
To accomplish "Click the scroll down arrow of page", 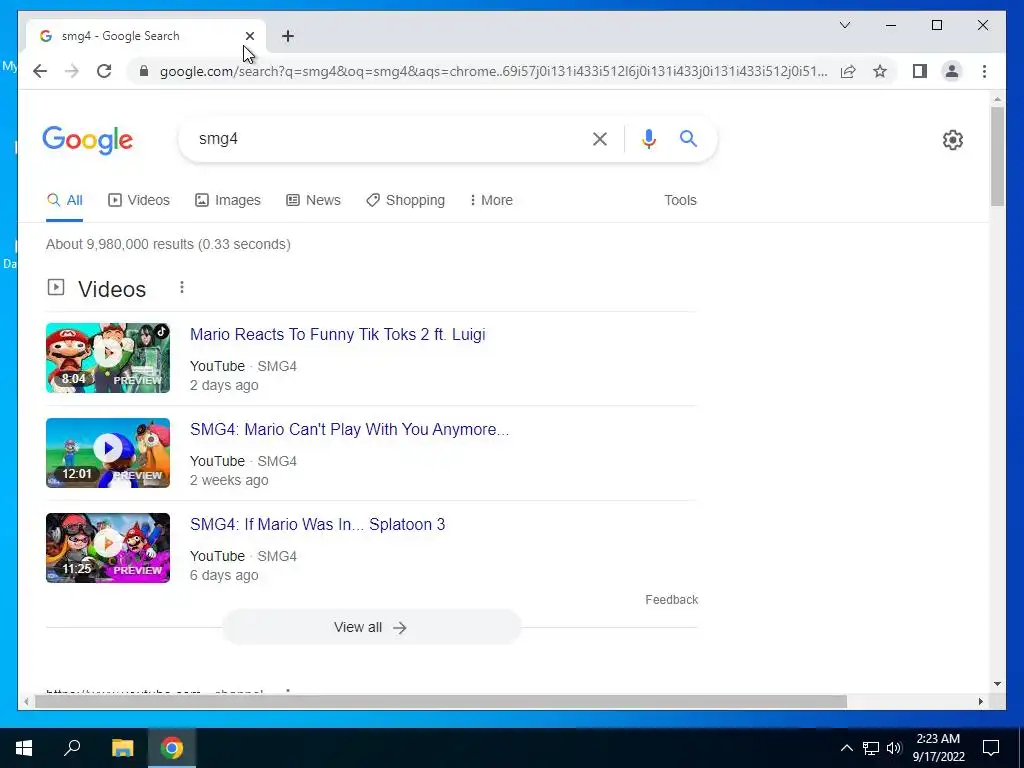I will click(x=997, y=684).
